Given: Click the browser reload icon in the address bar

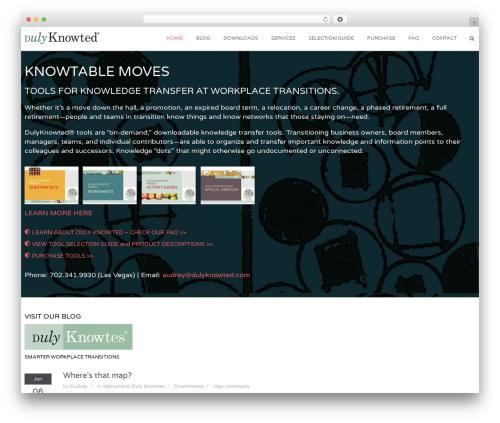Looking at the screenshot, I should (x=325, y=20).
